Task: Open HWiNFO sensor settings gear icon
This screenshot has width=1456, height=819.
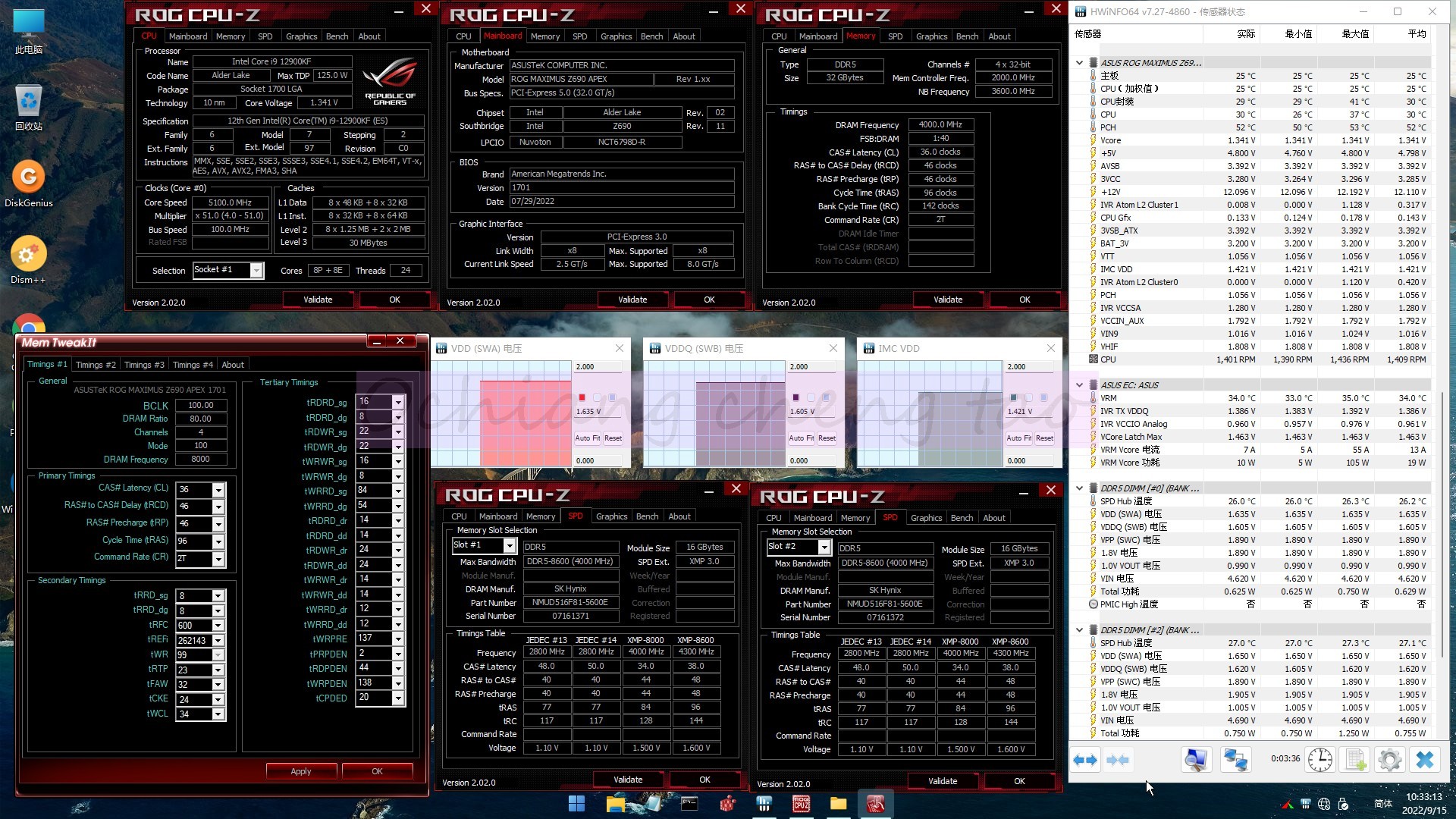Action: (x=1390, y=760)
